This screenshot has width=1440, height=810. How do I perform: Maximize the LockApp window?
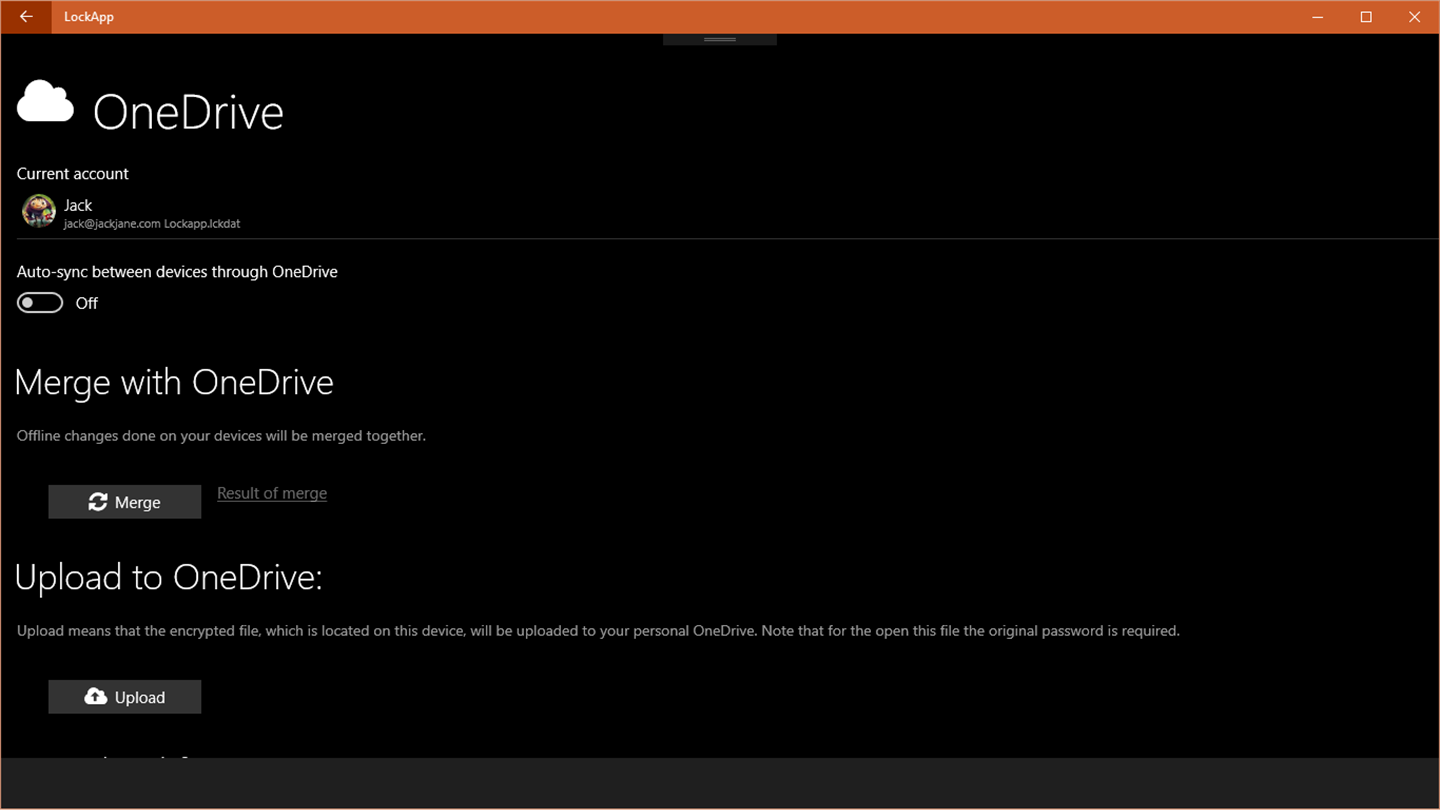(x=1366, y=17)
